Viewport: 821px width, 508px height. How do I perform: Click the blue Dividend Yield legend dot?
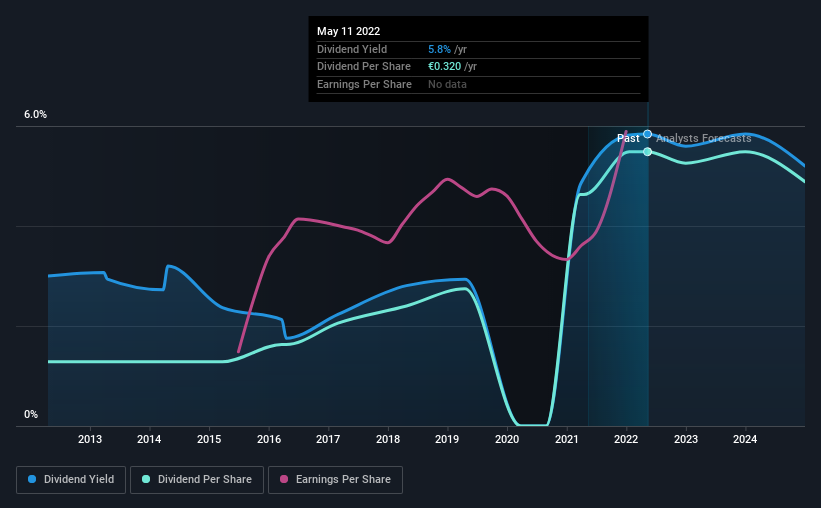[x=32, y=479]
